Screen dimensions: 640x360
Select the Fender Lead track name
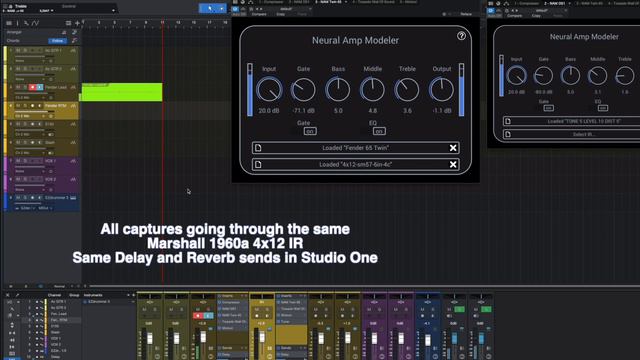pos(56,87)
